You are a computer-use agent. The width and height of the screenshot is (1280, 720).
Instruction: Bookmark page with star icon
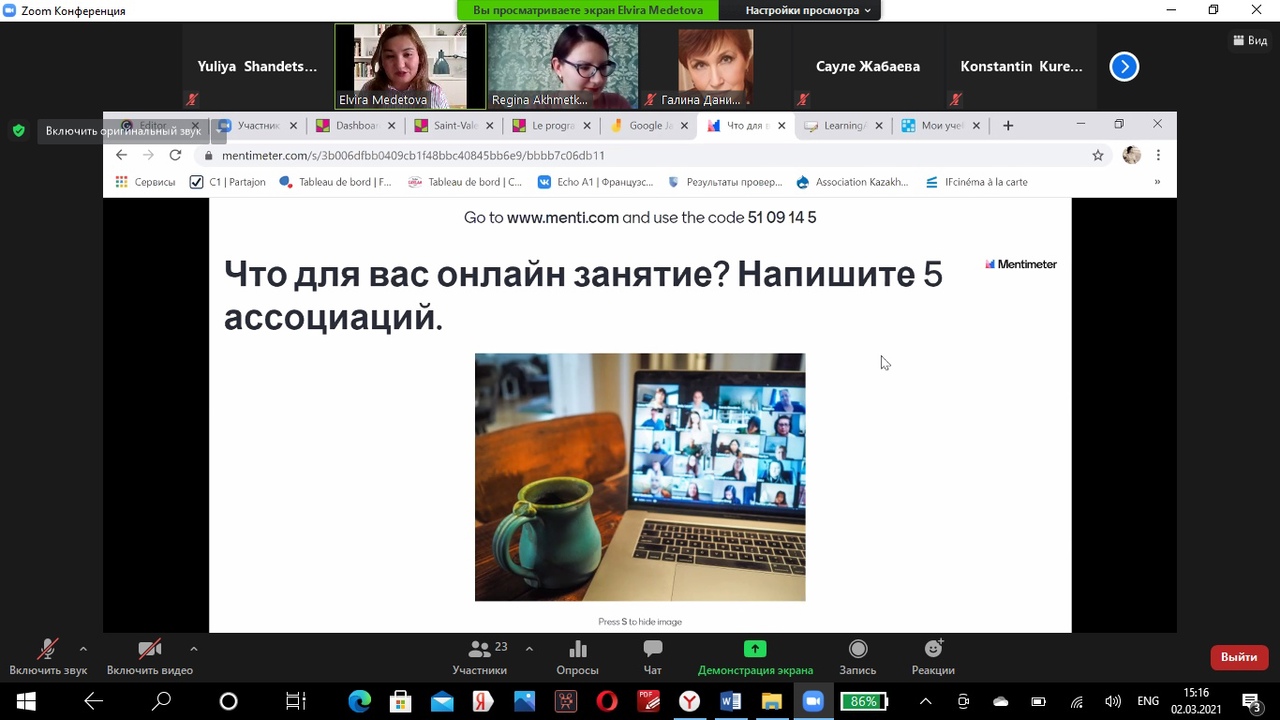pyautogui.click(x=1098, y=155)
